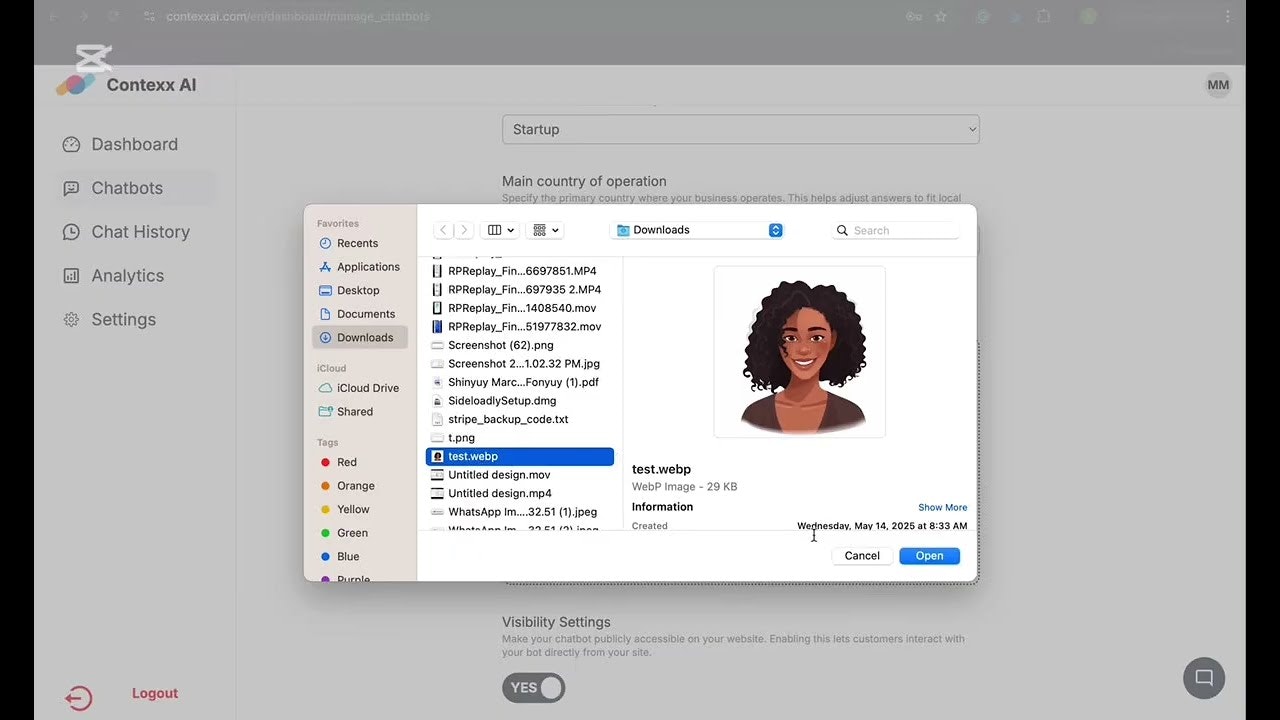
Task: Select Downloads in sidebar favorites
Action: point(360,337)
